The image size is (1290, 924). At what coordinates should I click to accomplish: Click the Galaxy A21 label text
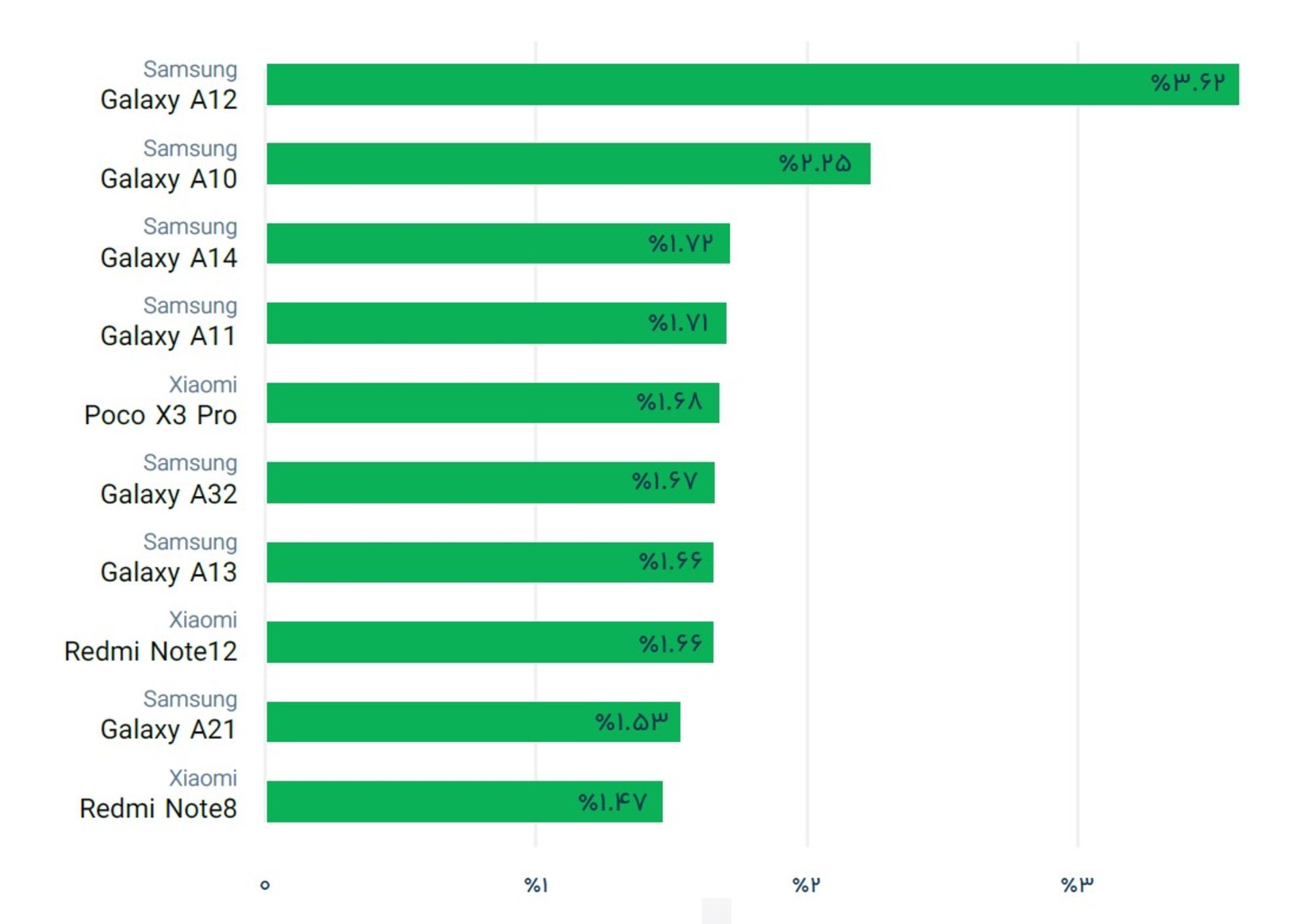coord(169,729)
